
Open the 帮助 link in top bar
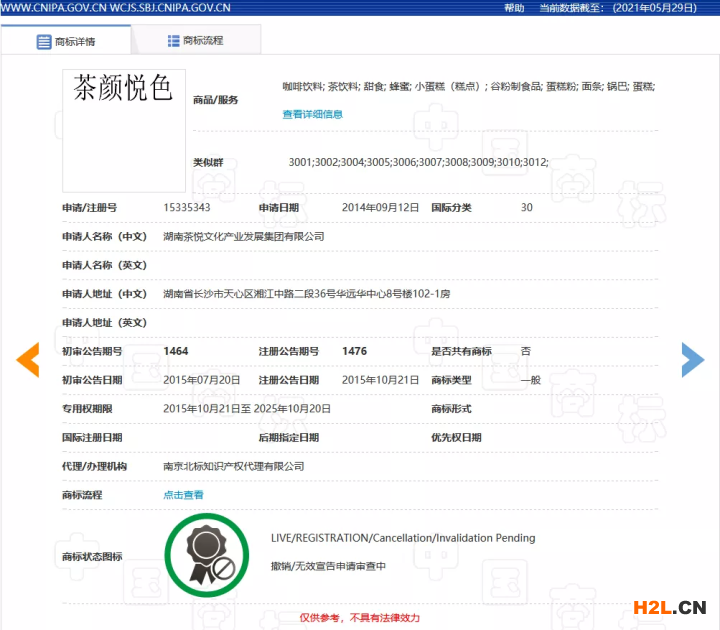click(514, 7)
